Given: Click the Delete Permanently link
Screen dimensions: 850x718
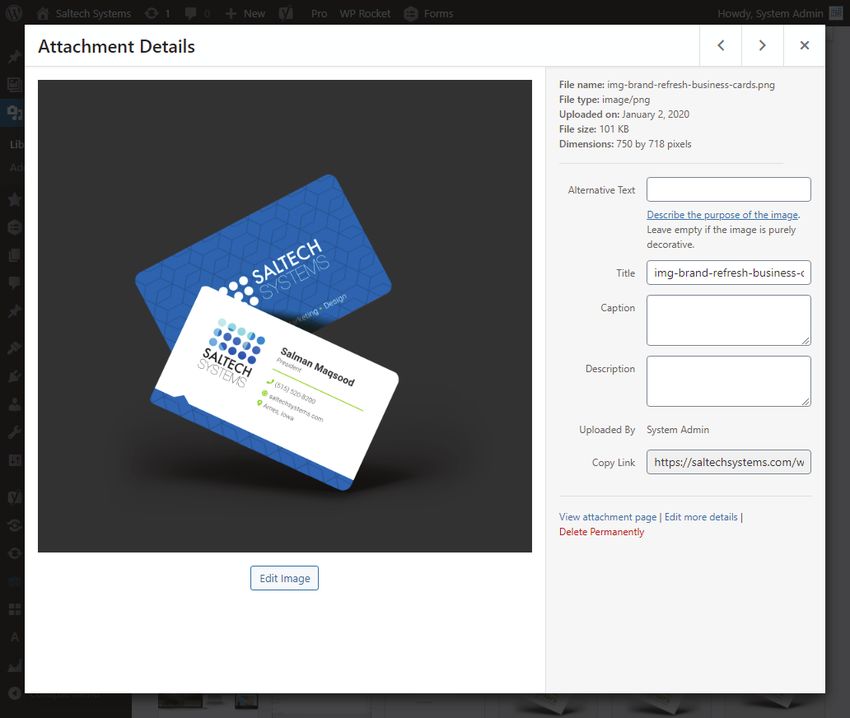Looking at the screenshot, I should (602, 531).
